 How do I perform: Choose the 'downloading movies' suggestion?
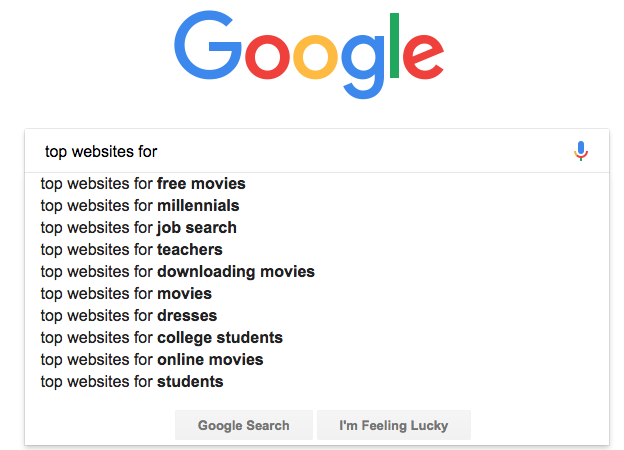click(x=178, y=272)
